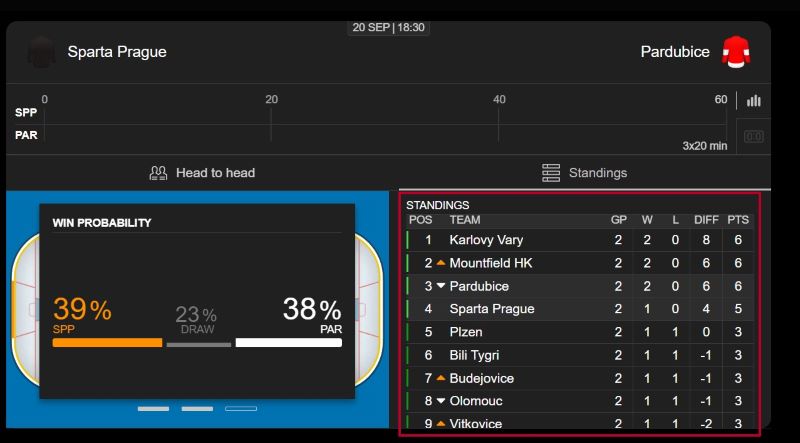
Task: Click the up arrow beside Budejovice
Action: click(440, 378)
